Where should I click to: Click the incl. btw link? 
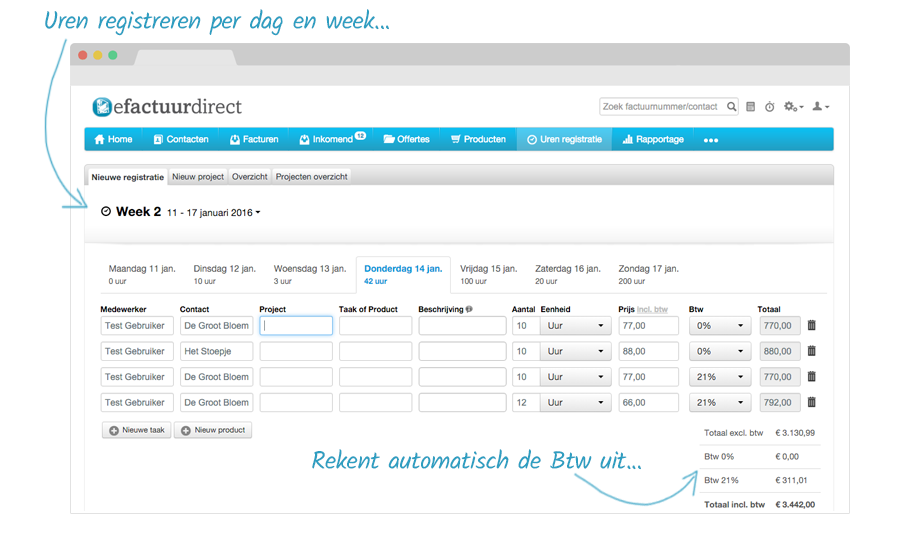(x=652, y=310)
